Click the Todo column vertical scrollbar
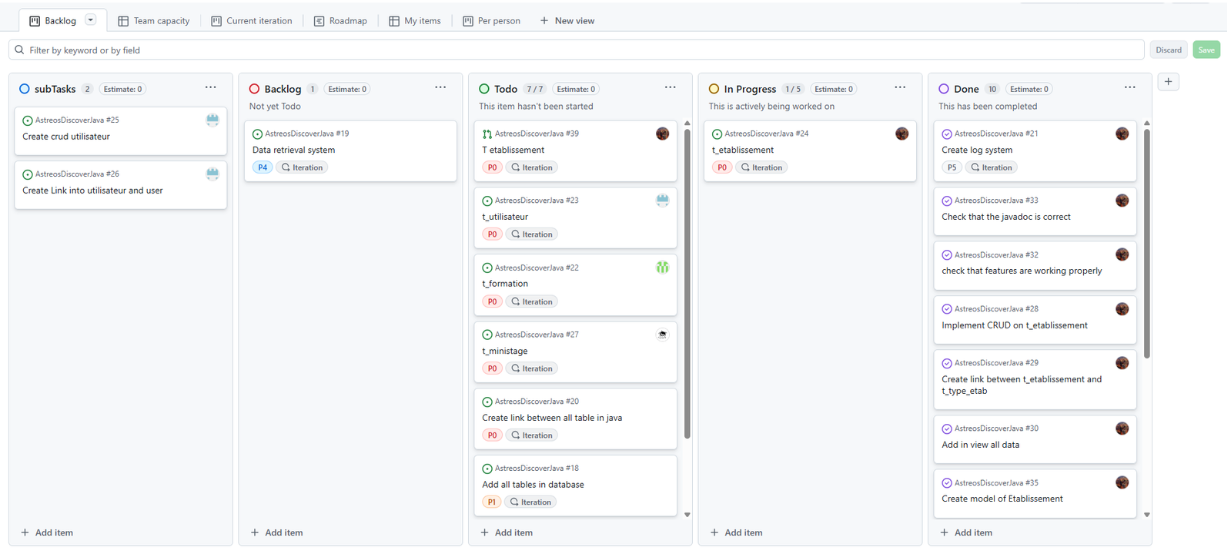The image size is (1227, 548). point(687,283)
